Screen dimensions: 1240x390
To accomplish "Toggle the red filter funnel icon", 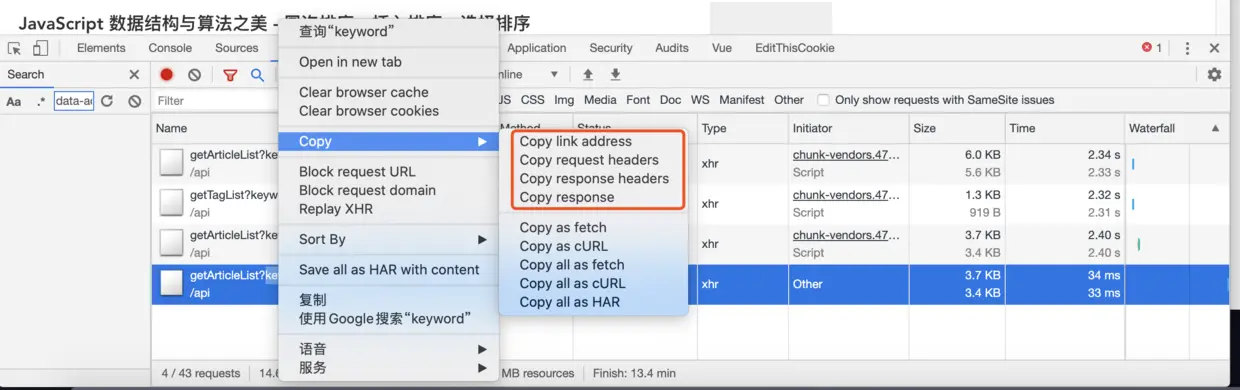I will pyautogui.click(x=230, y=75).
